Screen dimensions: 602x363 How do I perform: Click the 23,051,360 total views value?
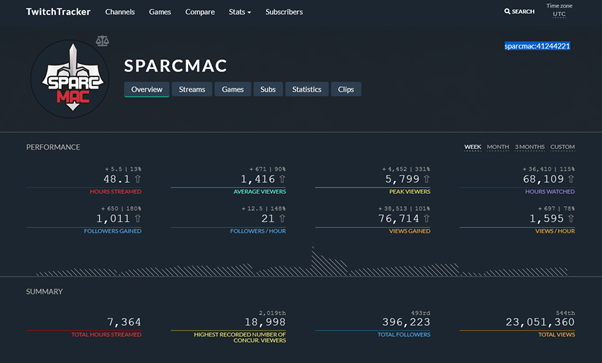pos(540,322)
